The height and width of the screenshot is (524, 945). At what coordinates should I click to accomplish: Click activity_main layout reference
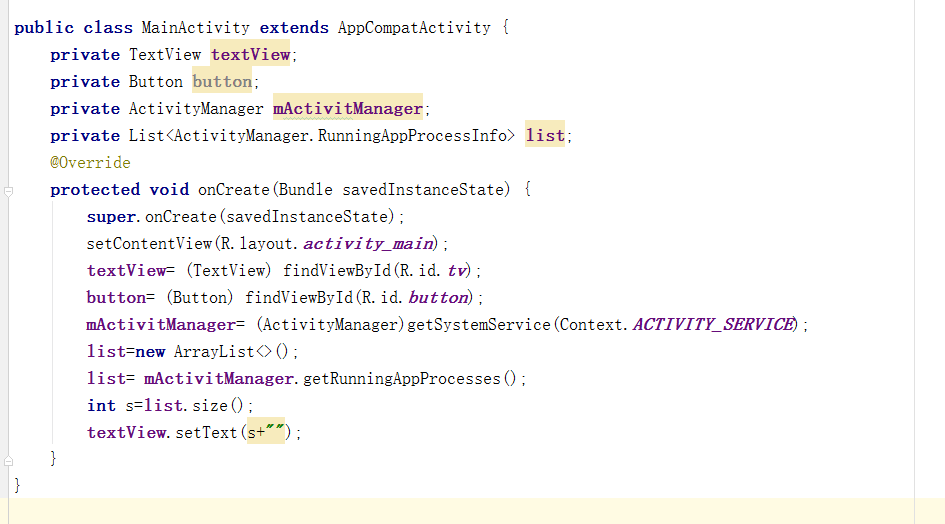click(368, 244)
